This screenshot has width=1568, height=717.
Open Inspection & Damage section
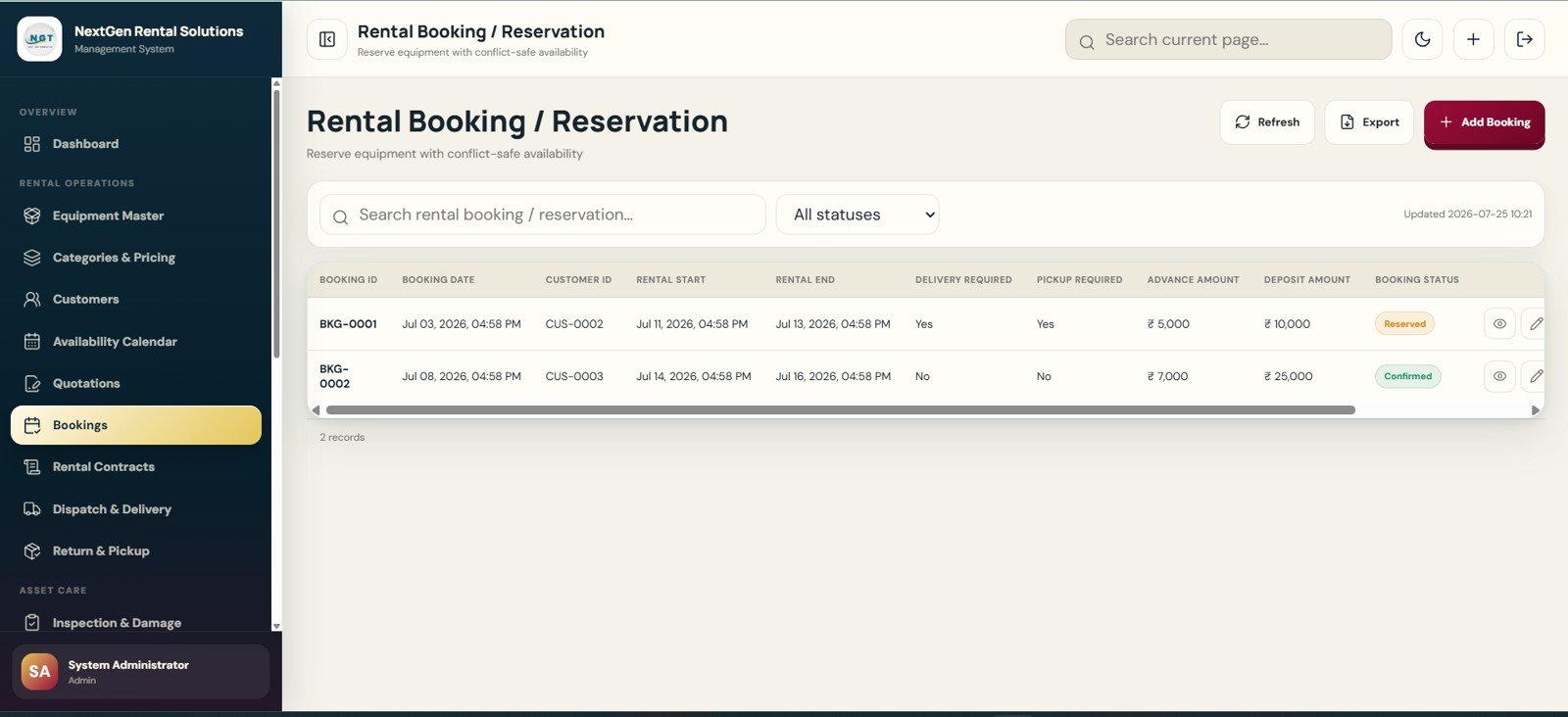pos(136,623)
